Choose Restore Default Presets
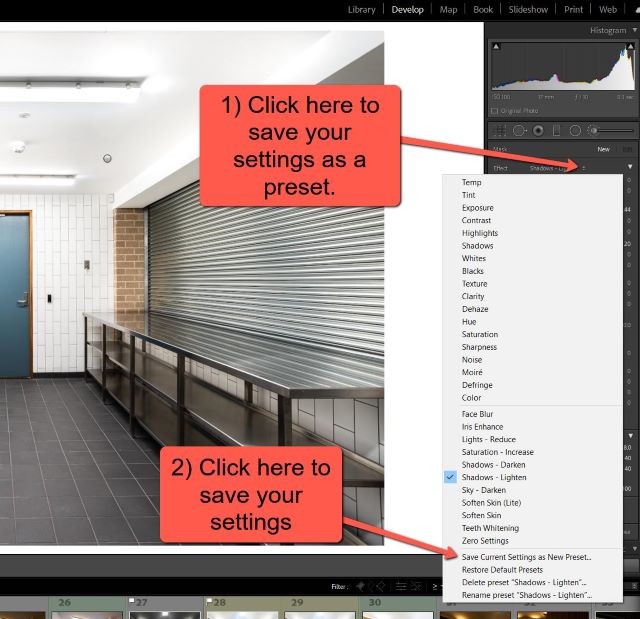The width and height of the screenshot is (640, 619). (502, 570)
